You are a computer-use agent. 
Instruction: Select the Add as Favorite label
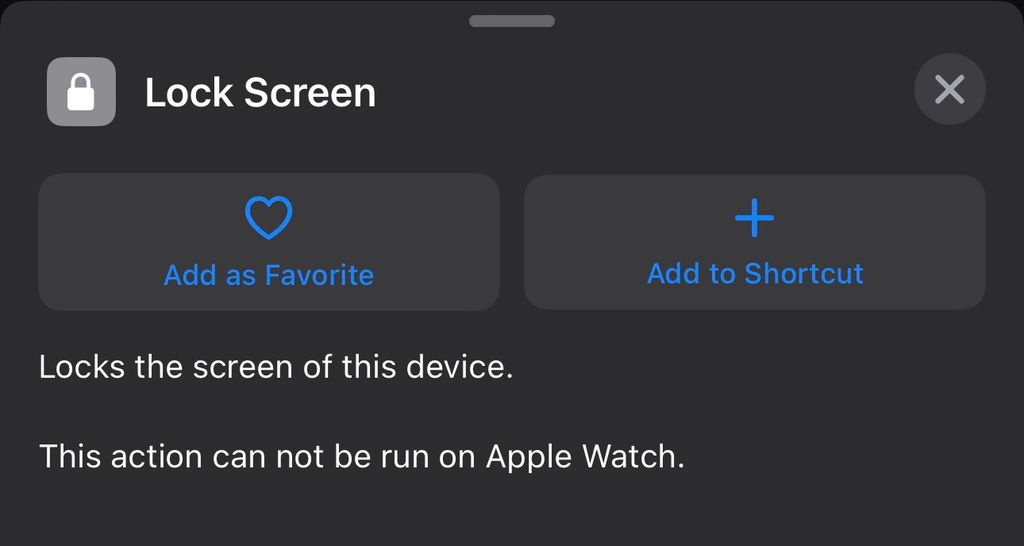268,275
